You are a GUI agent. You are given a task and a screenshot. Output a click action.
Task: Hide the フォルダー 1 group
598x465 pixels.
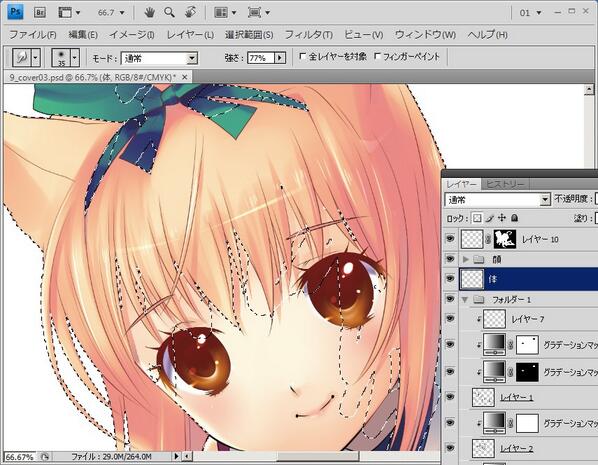coord(450,299)
